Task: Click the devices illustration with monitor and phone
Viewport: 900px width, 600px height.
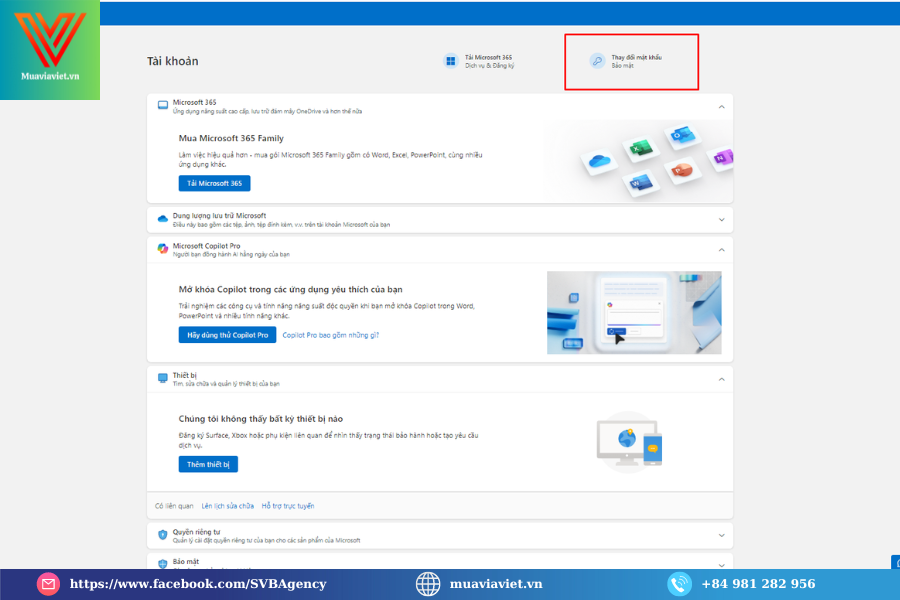Action: coord(630,442)
